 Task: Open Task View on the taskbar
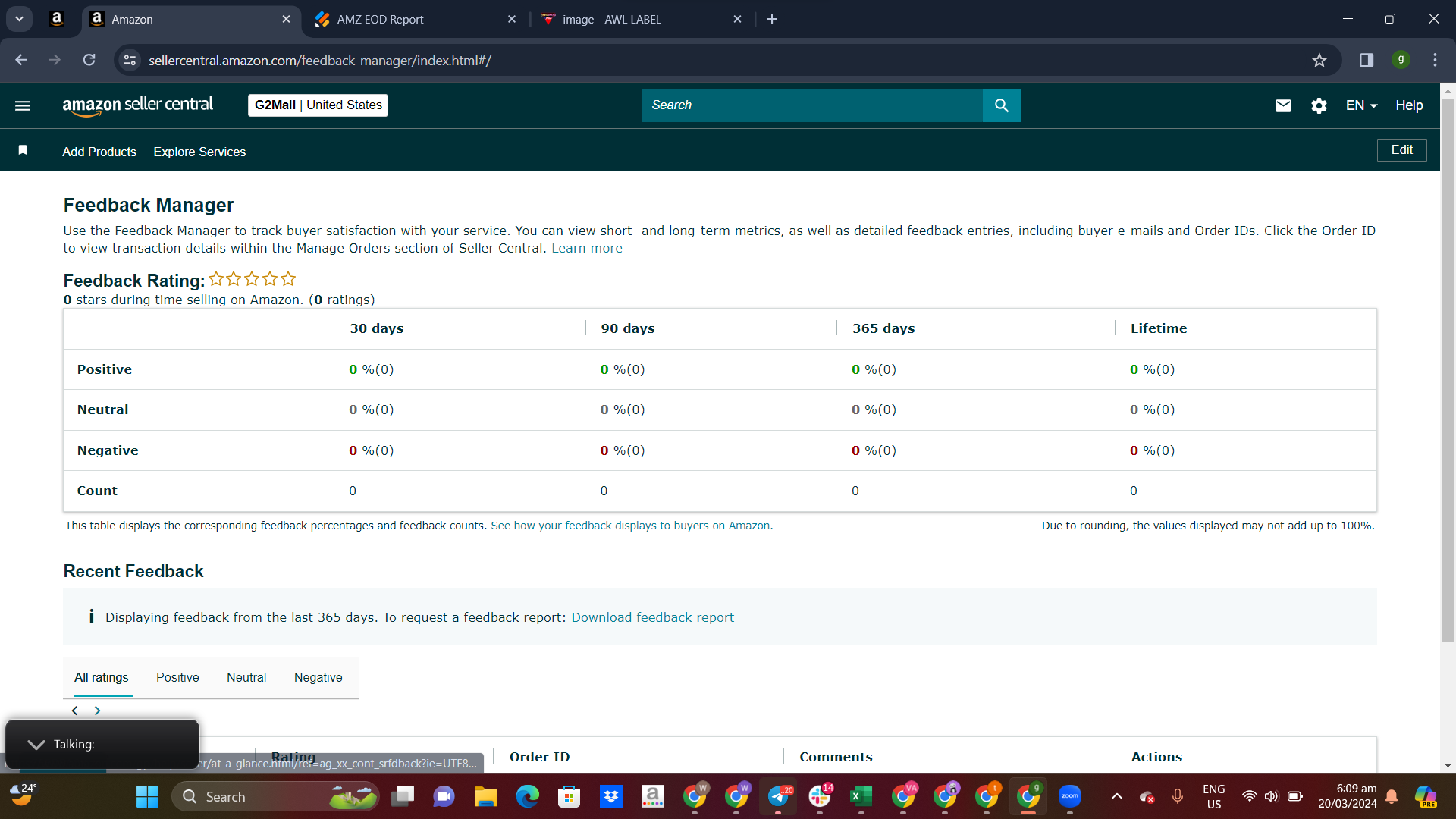(x=403, y=796)
